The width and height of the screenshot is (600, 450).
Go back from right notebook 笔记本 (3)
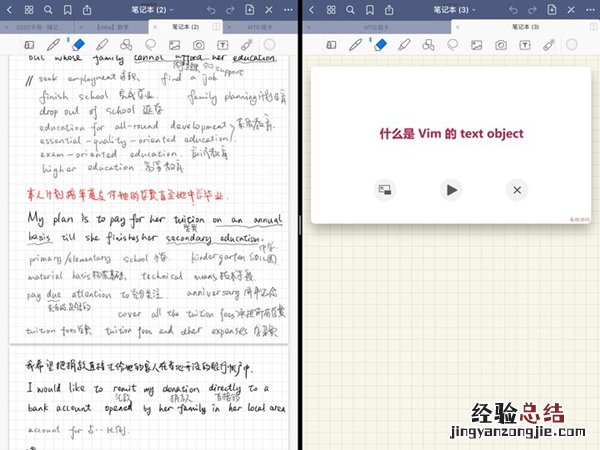pos(311,10)
